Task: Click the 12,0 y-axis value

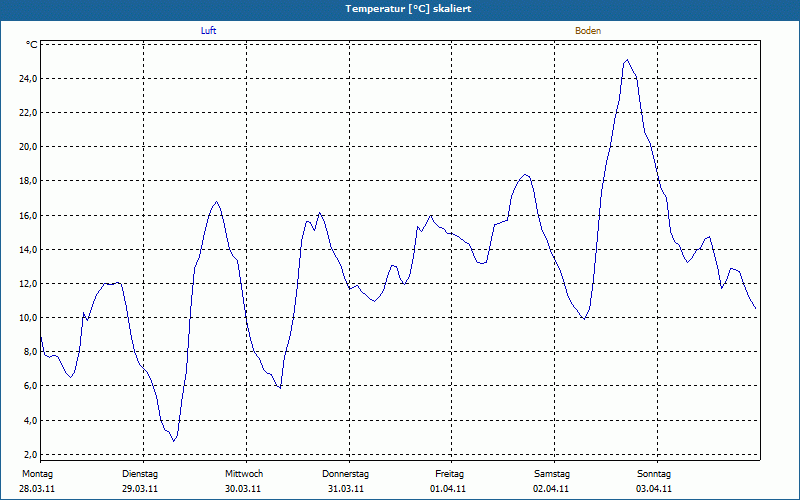Action: (x=28, y=284)
